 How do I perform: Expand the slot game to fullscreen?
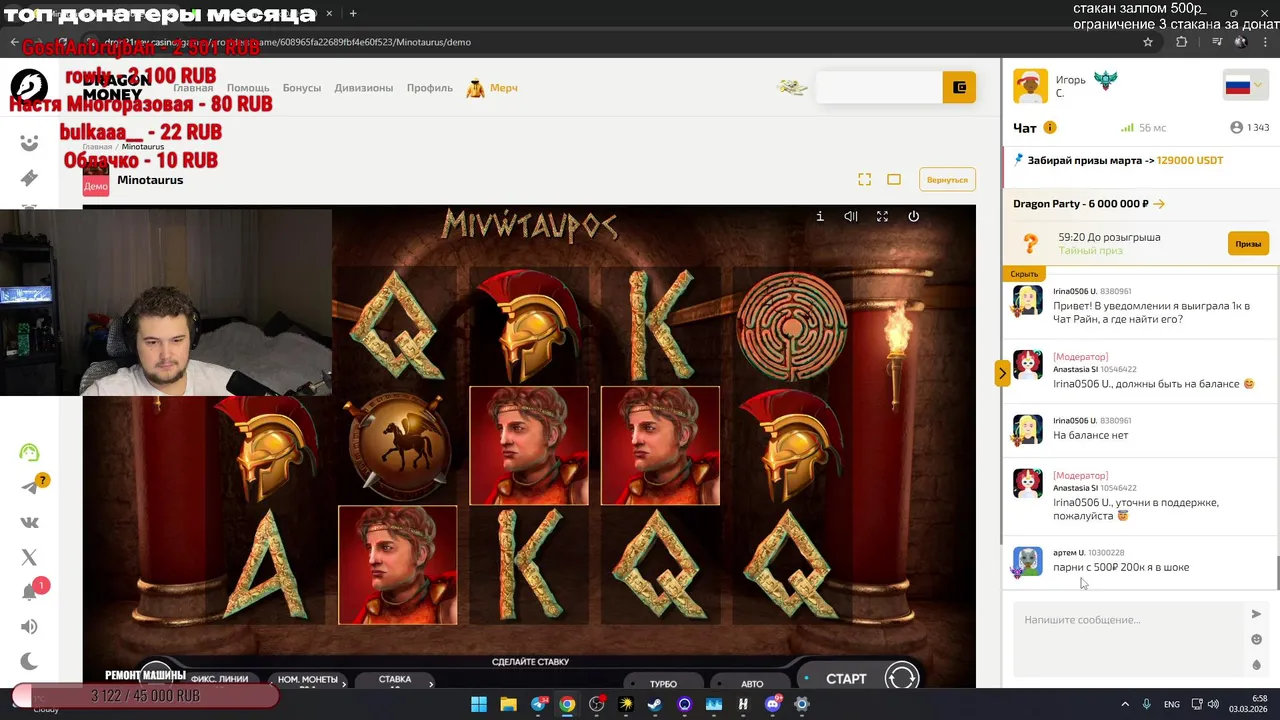tap(882, 216)
